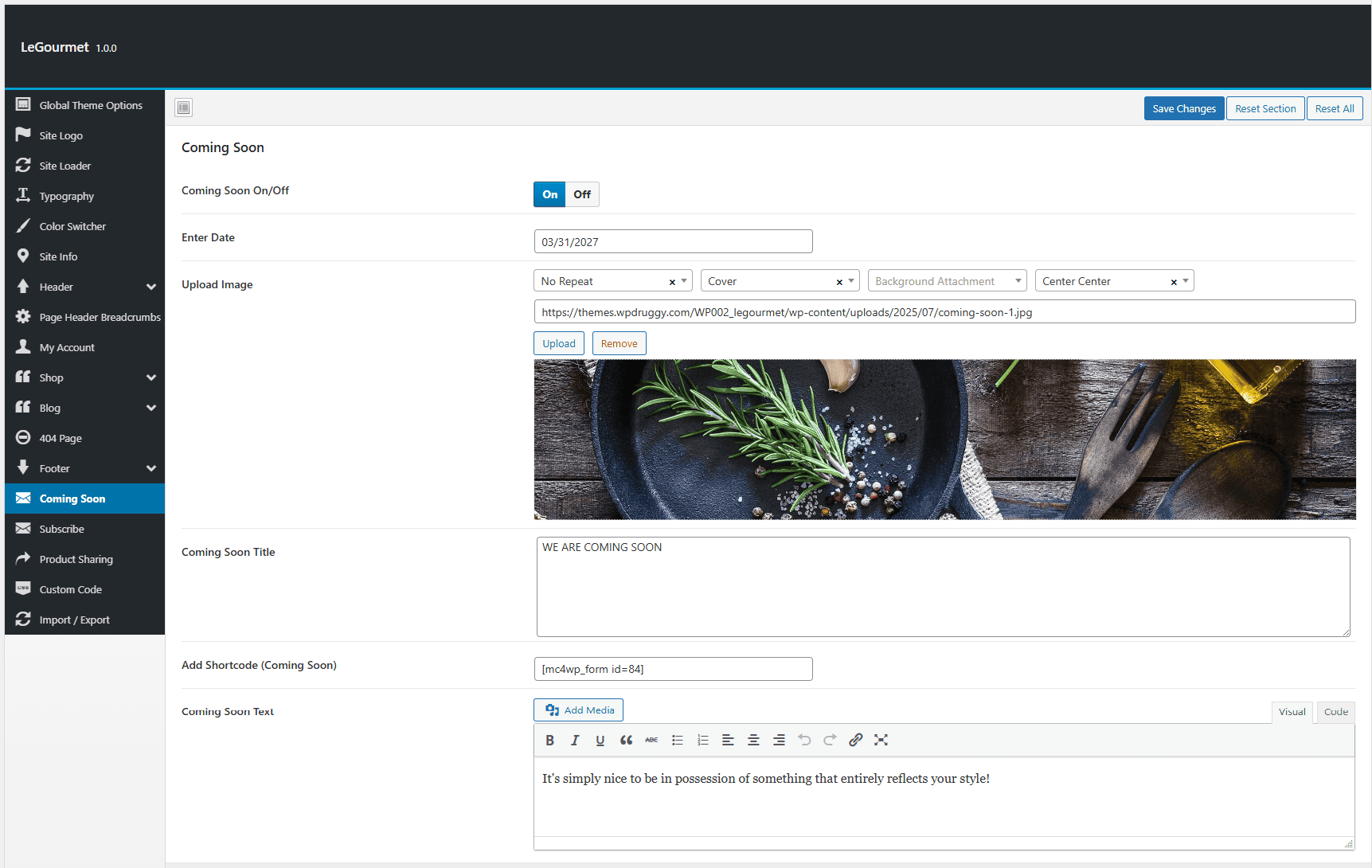Clear the No Repeat selection
Viewport: 1372px width, 868px height.
pyautogui.click(x=672, y=282)
